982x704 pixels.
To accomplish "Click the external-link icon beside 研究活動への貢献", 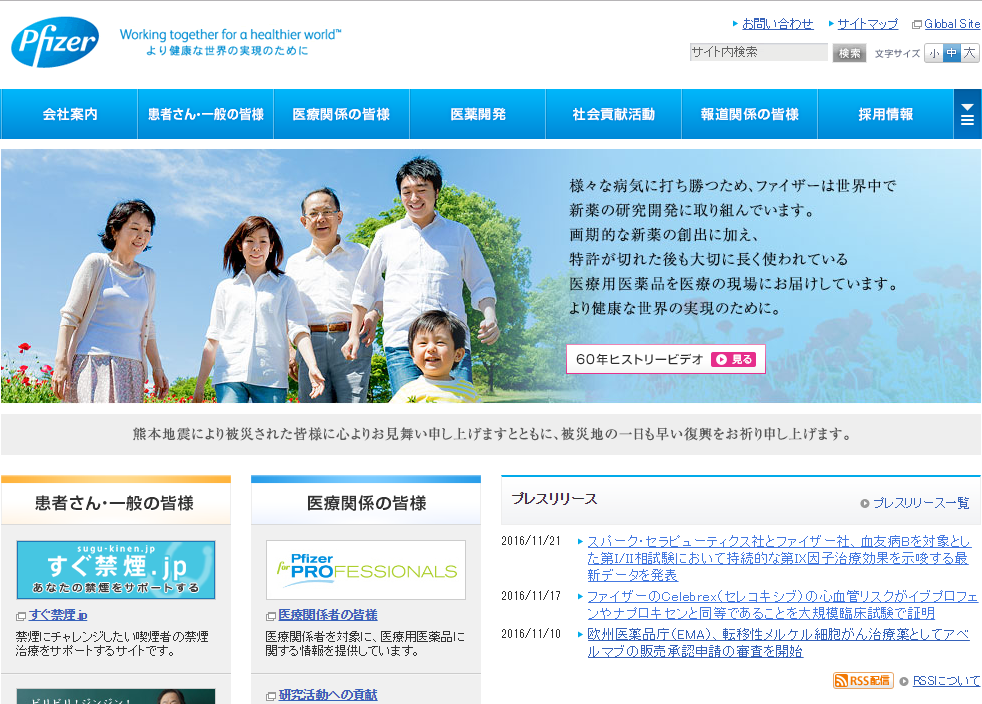I will (271, 696).
